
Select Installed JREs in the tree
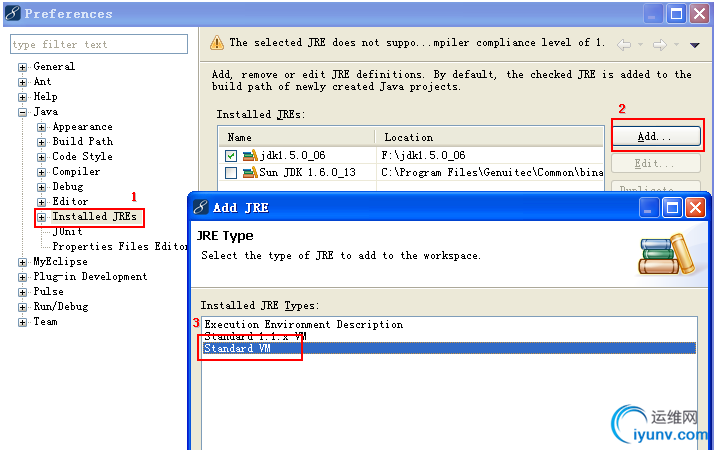tap(94, 216)
